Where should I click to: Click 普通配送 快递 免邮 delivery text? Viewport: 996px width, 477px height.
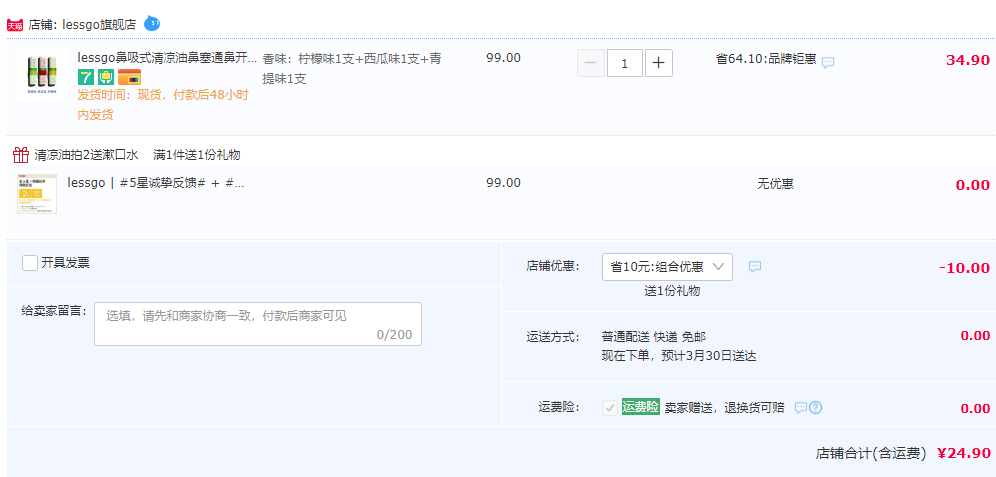pyautogui.click(x=654, y=336)
